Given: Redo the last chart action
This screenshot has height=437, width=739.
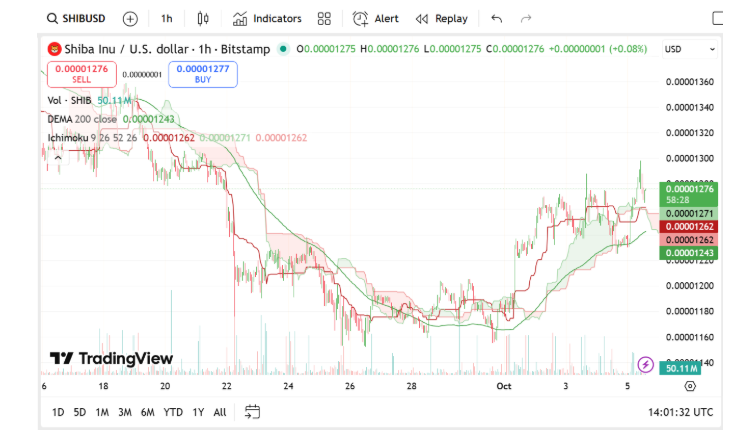Looking at the screenshot, I should [x=526, y=18].
